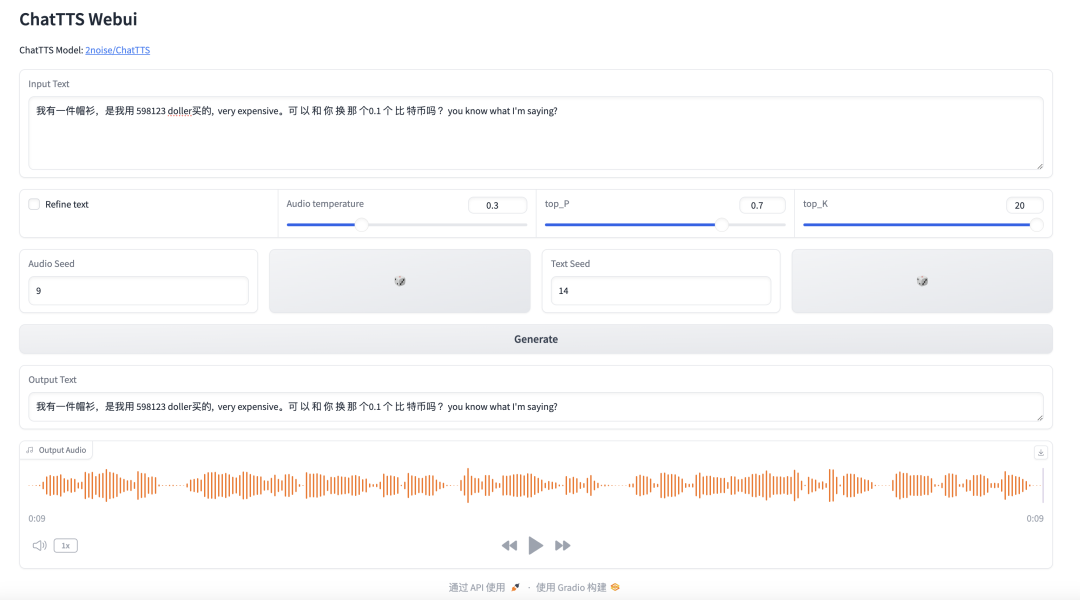Viewport: 1080px width, 600px height.
Task: Download the output audio file
Action: point(1040,452)
